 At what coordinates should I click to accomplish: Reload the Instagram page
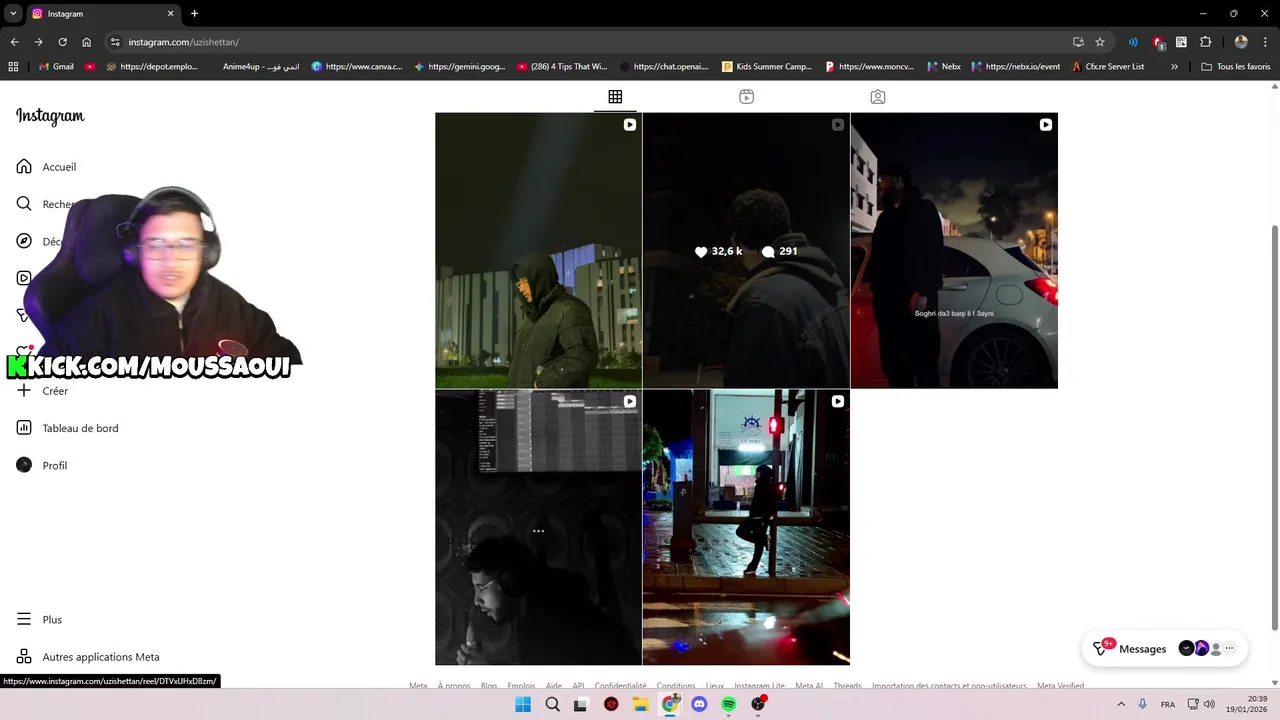(62, 42)
